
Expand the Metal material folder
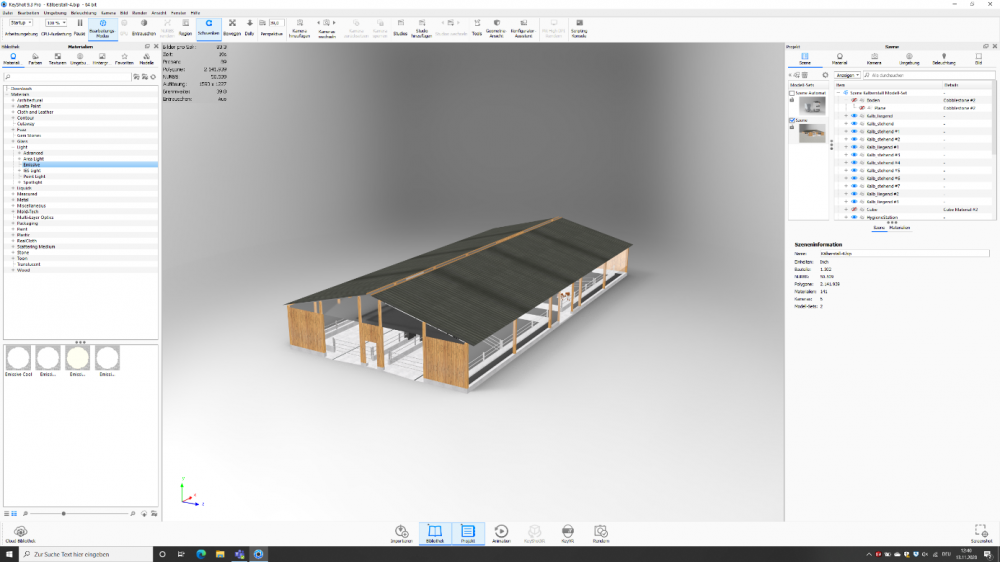[13, 200]
